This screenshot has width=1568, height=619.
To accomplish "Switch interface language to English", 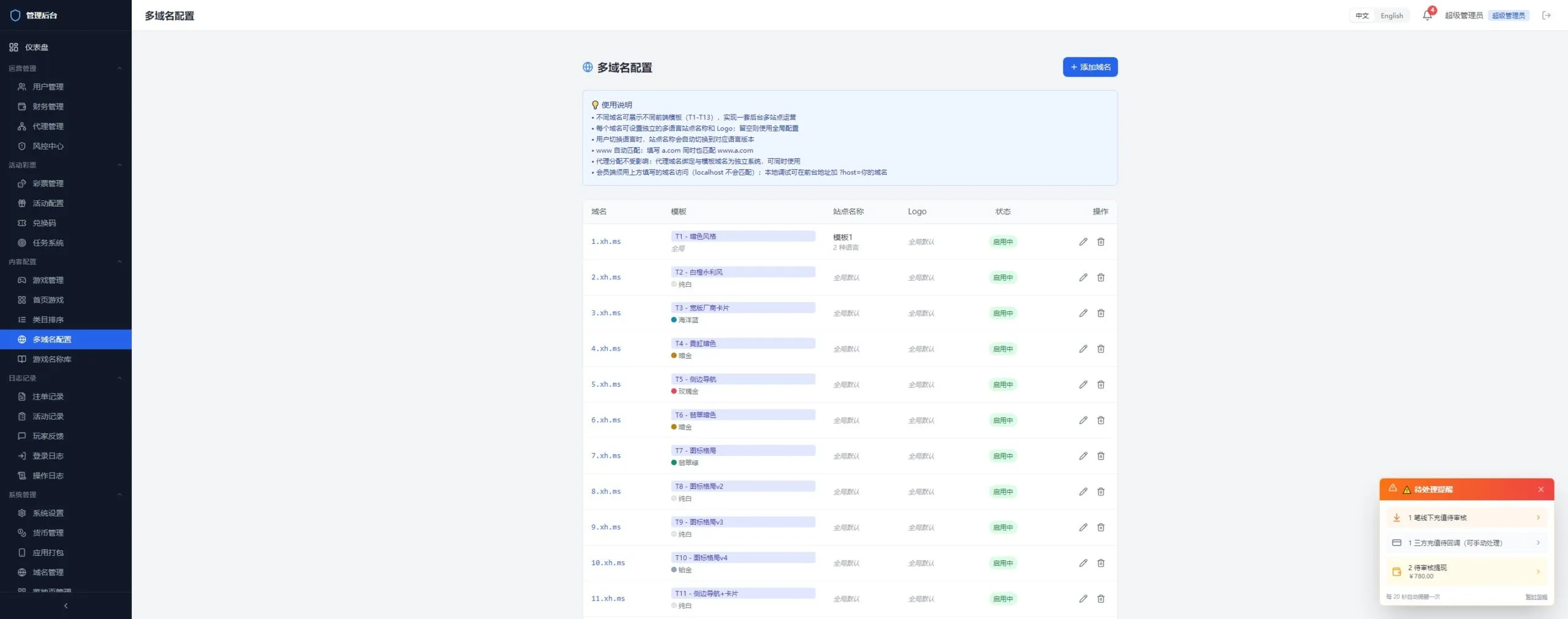I will pos(1392,15).
